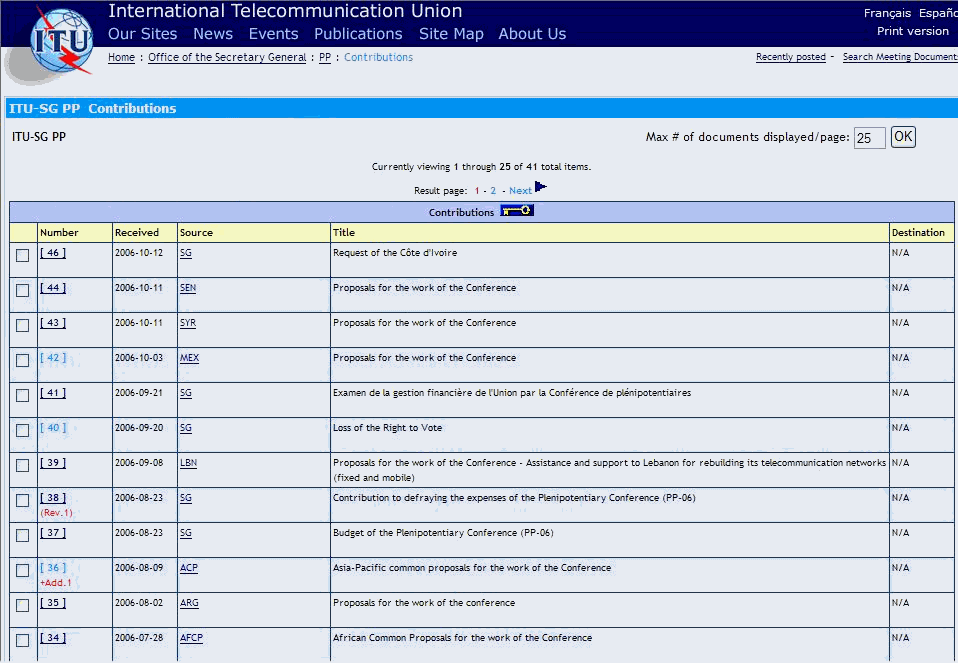The image size is (958, 663).
Task: Click the PP breadcrumb link
Action: (x=325, y=57)
